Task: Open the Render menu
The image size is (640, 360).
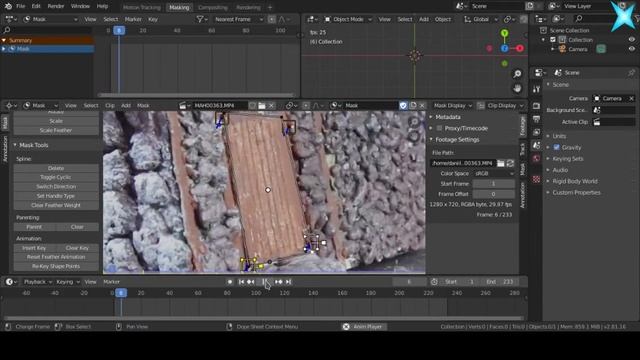Action: [x=56, y=7]
